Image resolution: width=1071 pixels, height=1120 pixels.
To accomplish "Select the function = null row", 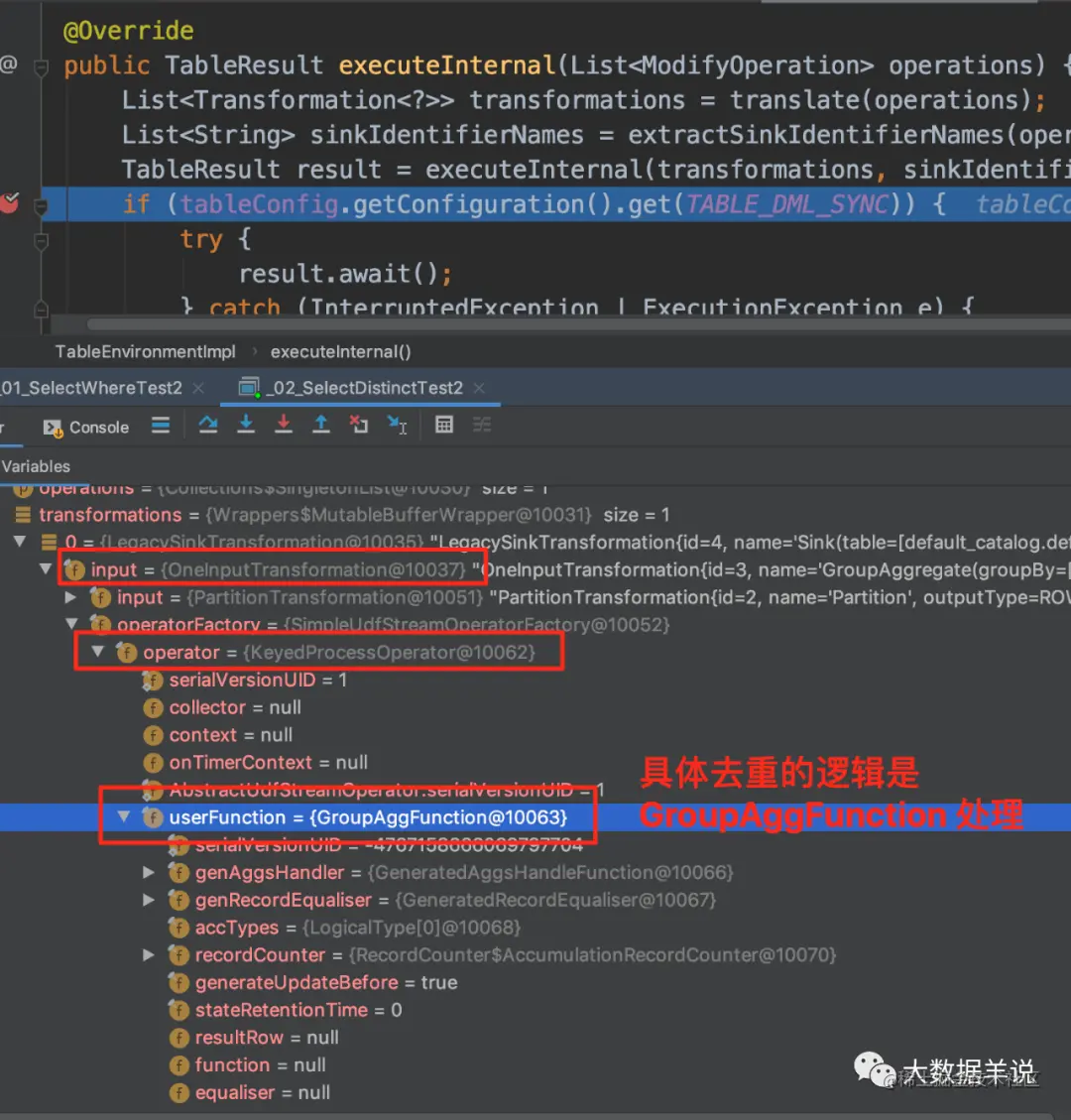I will 535,1065.
